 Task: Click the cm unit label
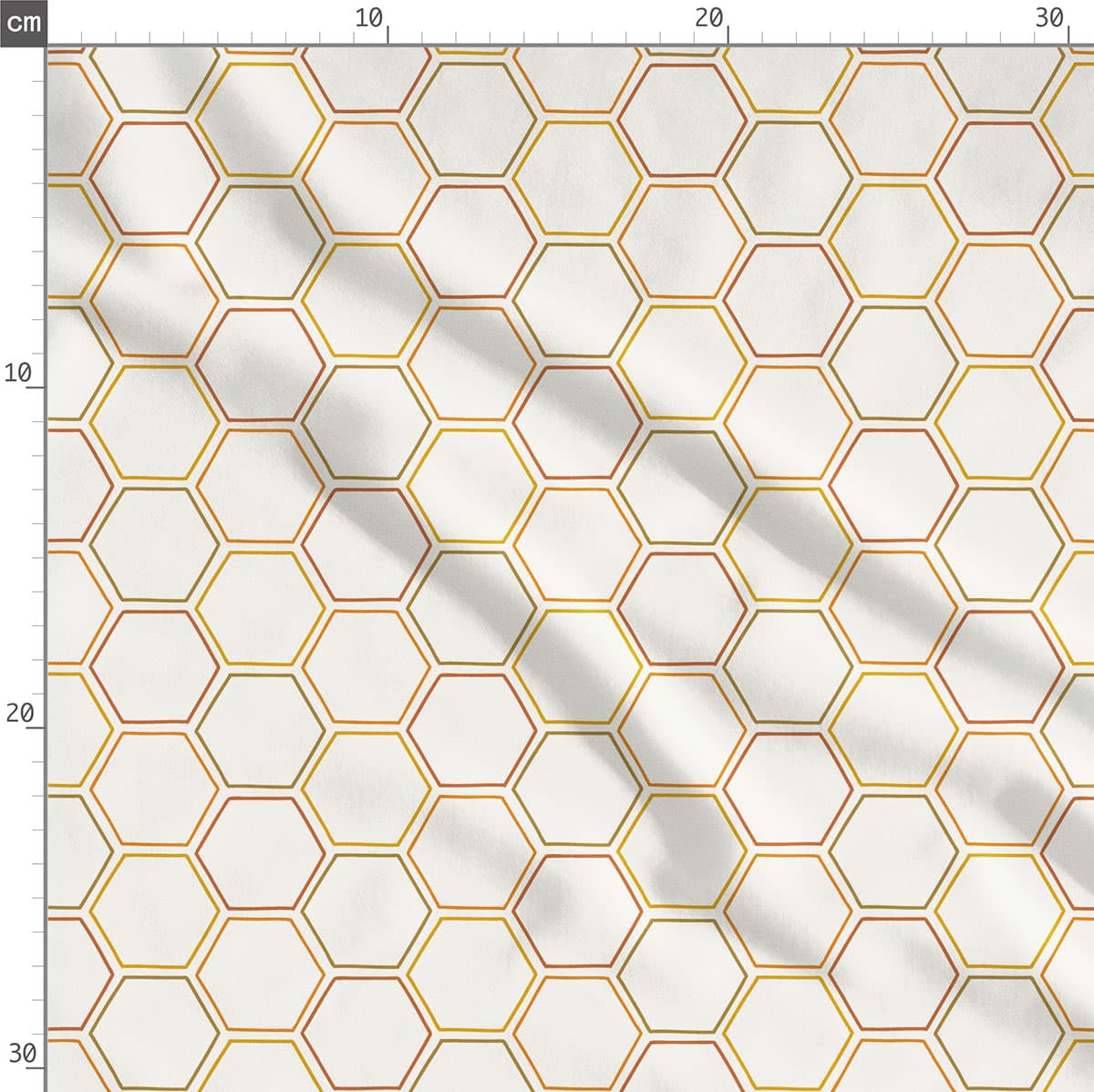pos(23,22)
